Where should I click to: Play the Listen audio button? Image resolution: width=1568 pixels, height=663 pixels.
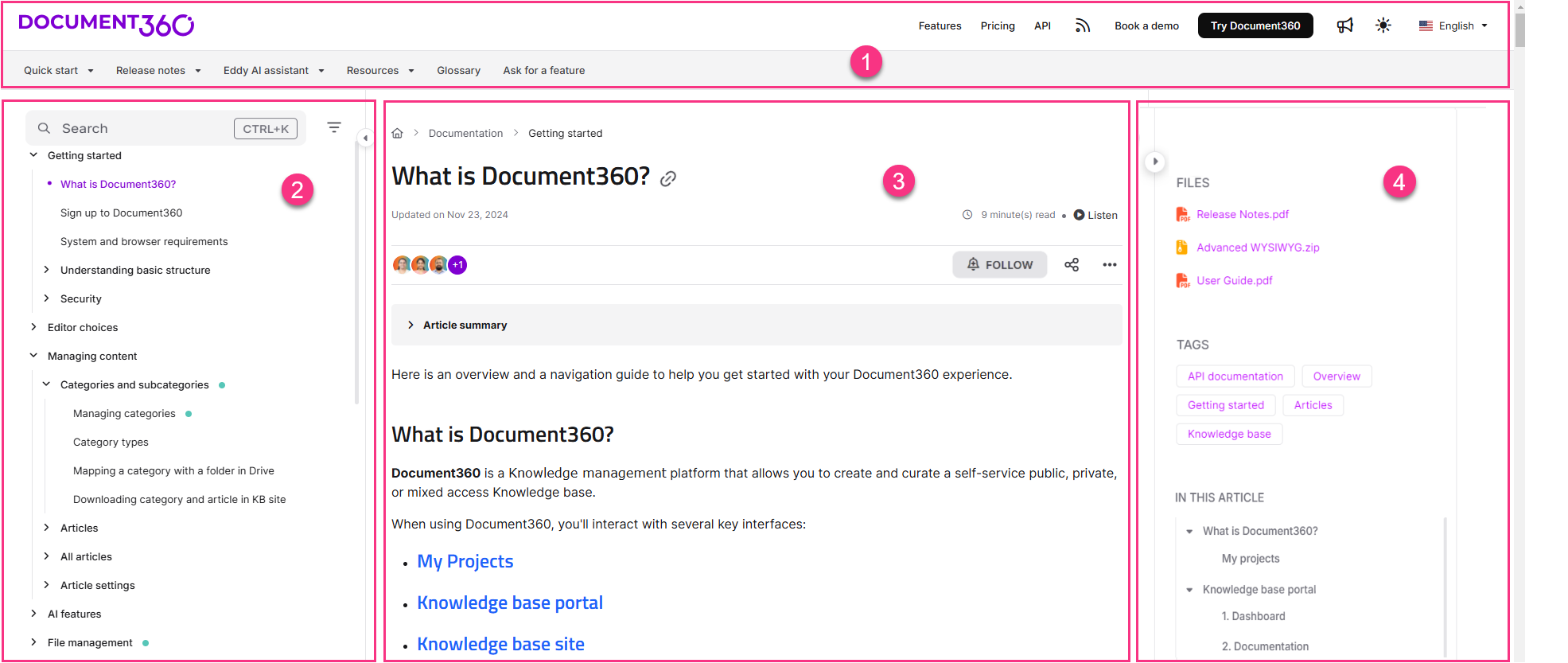point(1095,215)
